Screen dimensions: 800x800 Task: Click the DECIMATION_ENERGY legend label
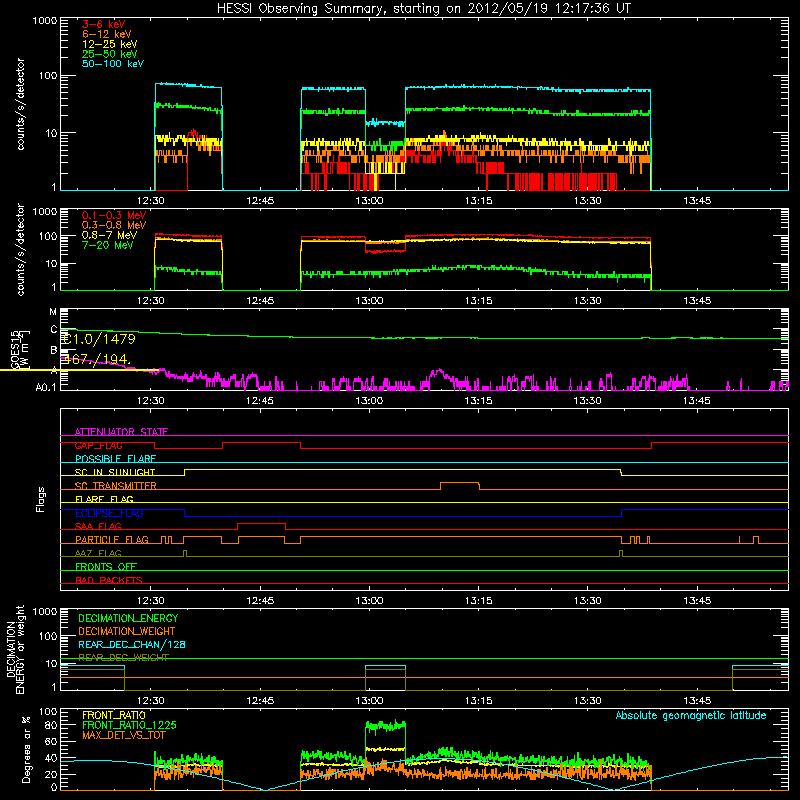[x=128, y=618]
